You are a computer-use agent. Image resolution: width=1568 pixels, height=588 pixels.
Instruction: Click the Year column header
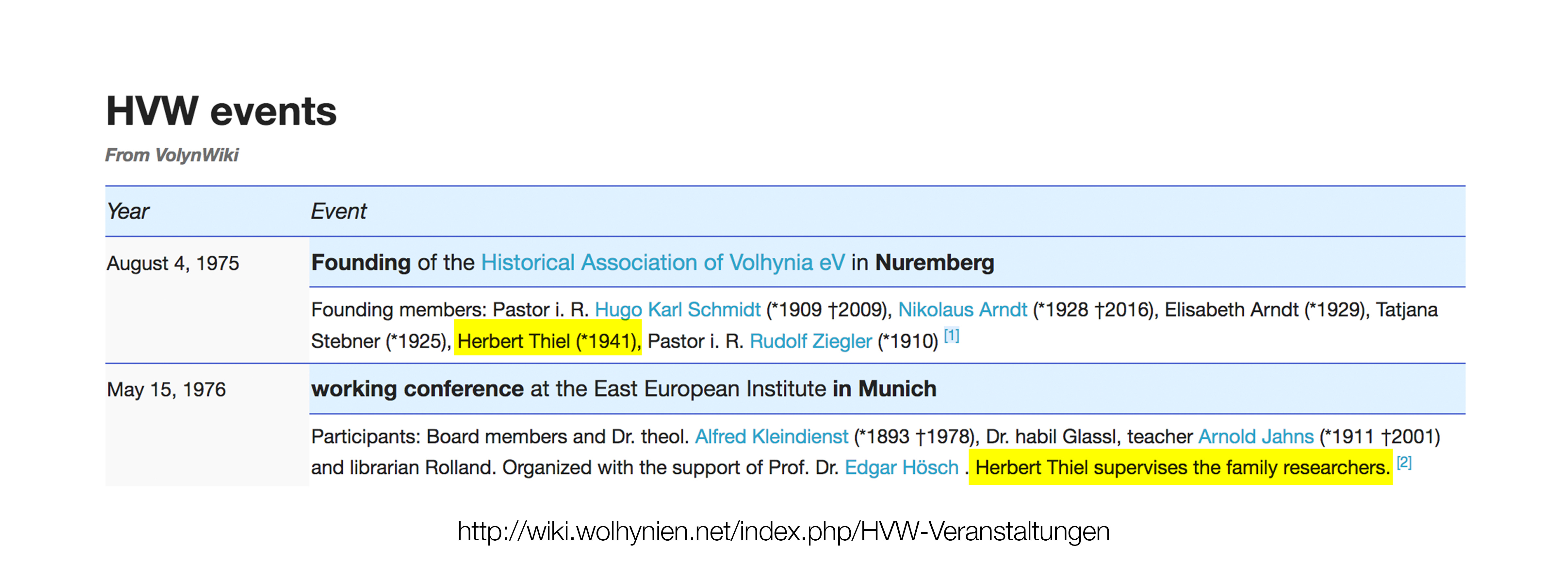coord(128,211)
